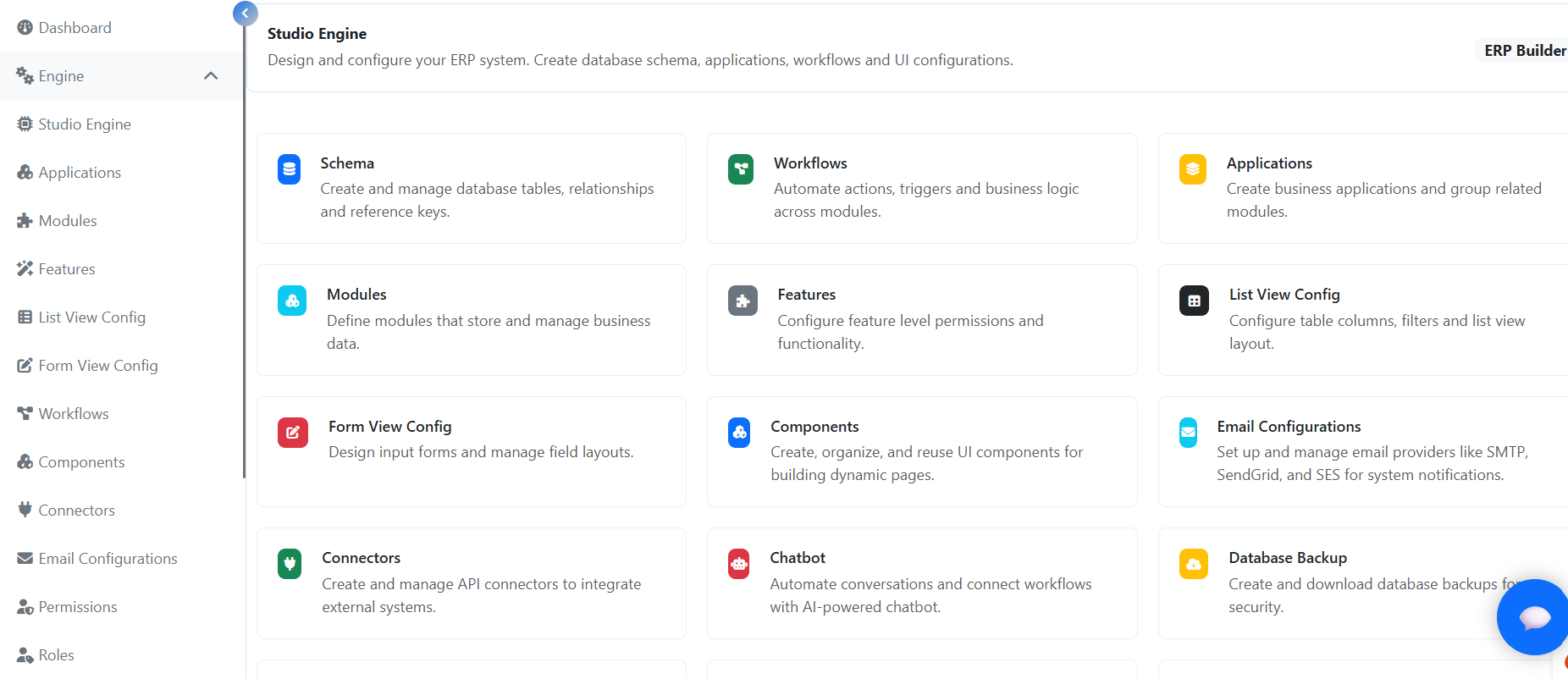Screen dimensions: 1568x679
Task: Open the Features card title link
Action: (806, 295)
